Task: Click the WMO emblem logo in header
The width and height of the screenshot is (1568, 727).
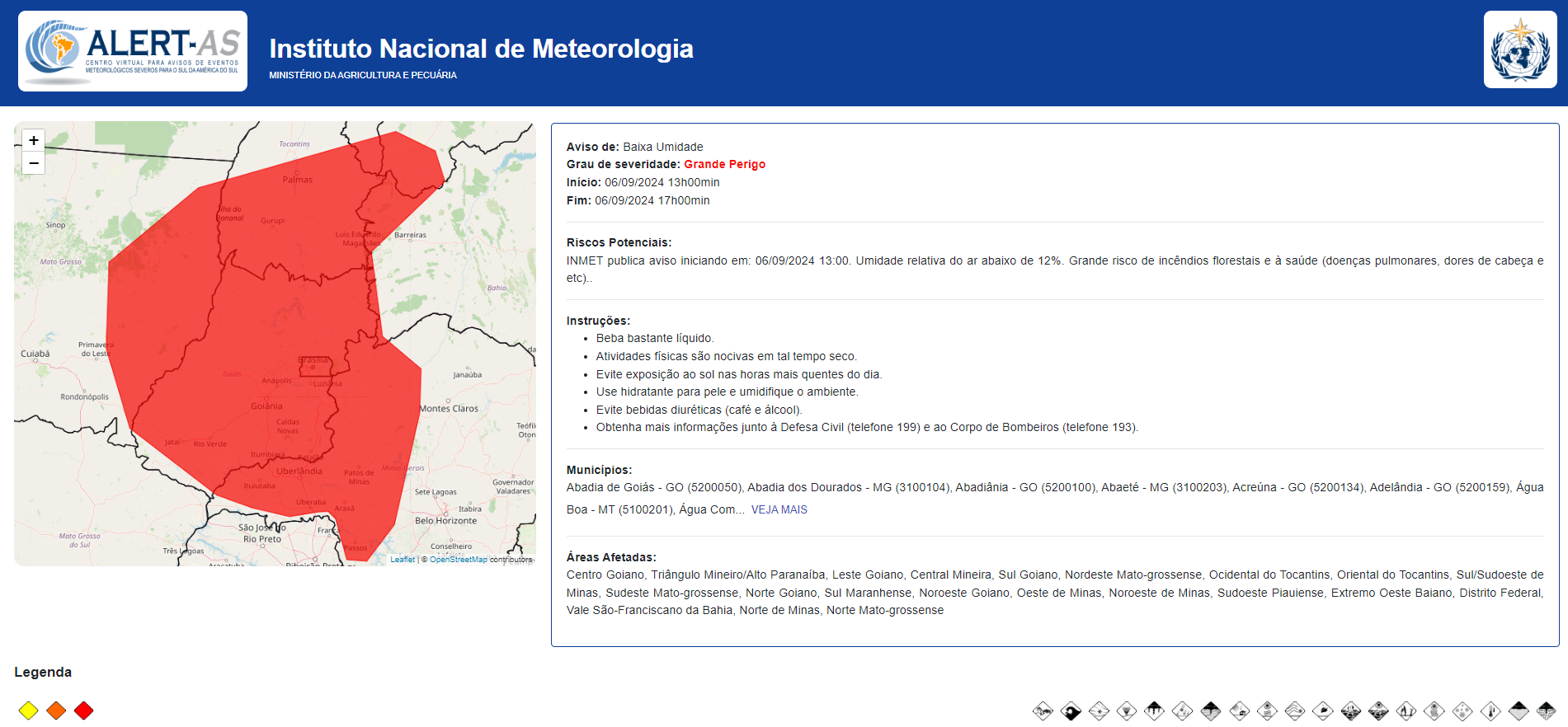Action: coord(1520,49)
